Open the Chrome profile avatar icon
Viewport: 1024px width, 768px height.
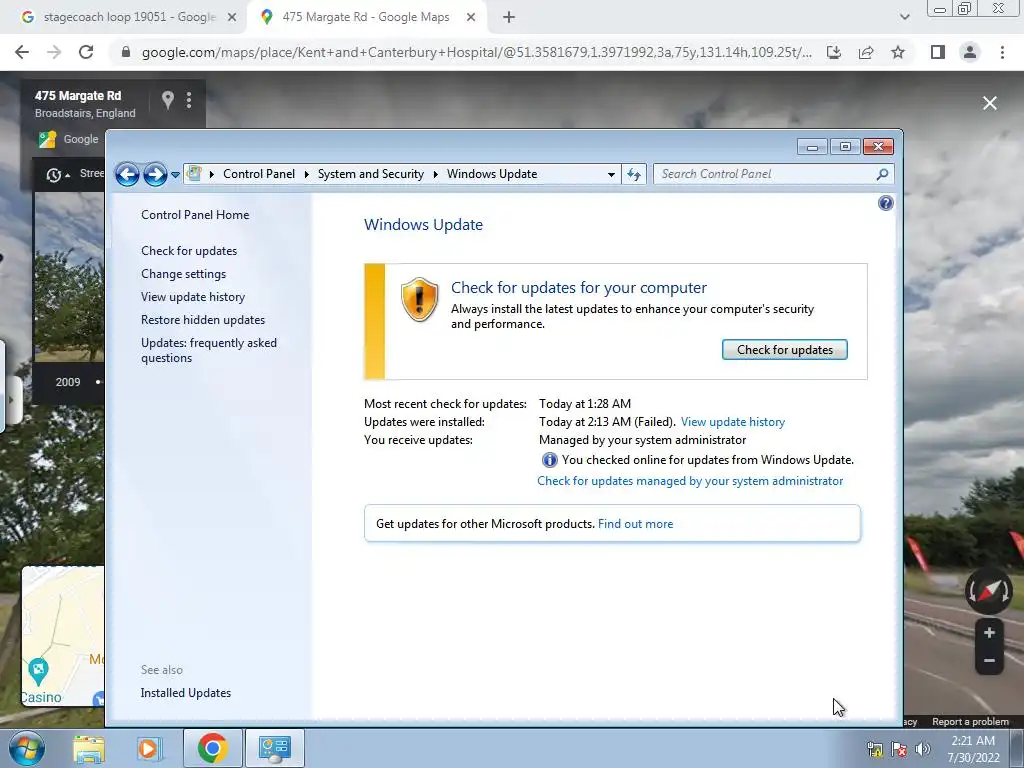click(970, 52)
